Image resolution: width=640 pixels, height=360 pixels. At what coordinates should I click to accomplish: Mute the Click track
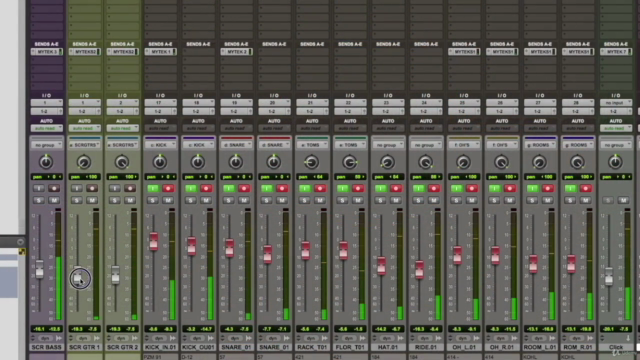tap(623, 200)
